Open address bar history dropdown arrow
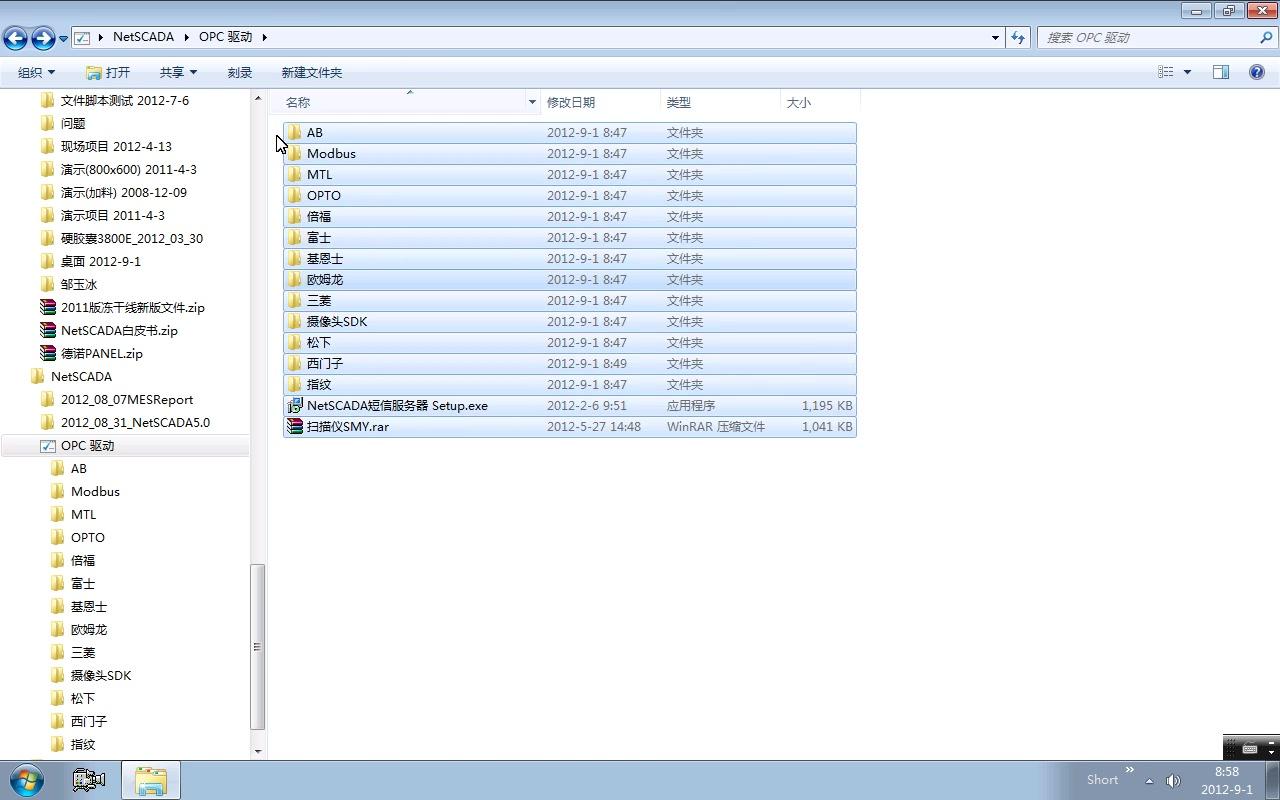The image size is (1280, 800). tap(995, 37)
